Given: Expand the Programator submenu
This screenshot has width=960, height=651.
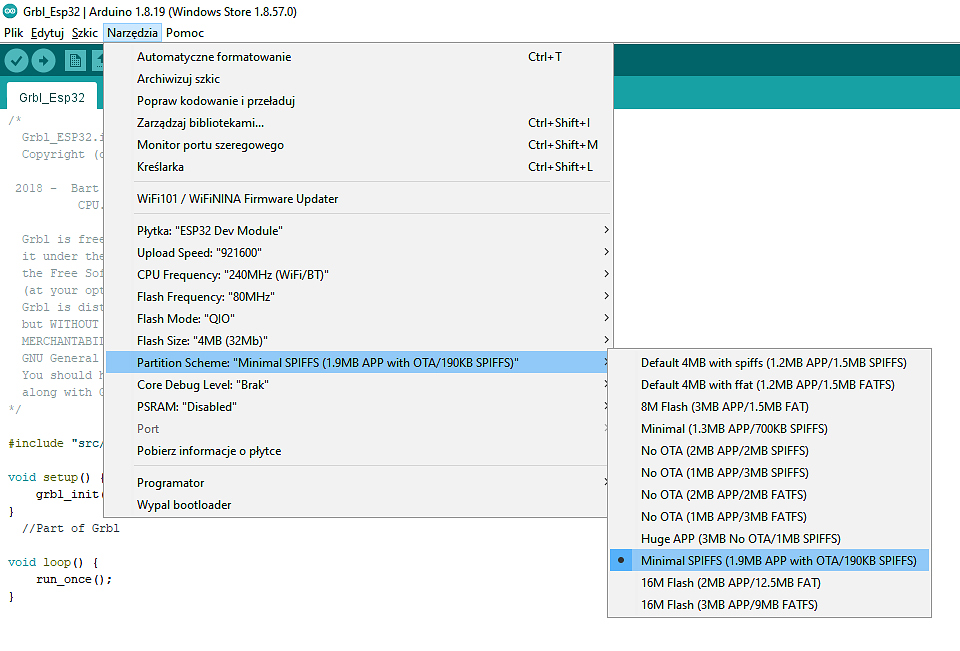Looking at the screenshot, I should [x=358, y=483].
